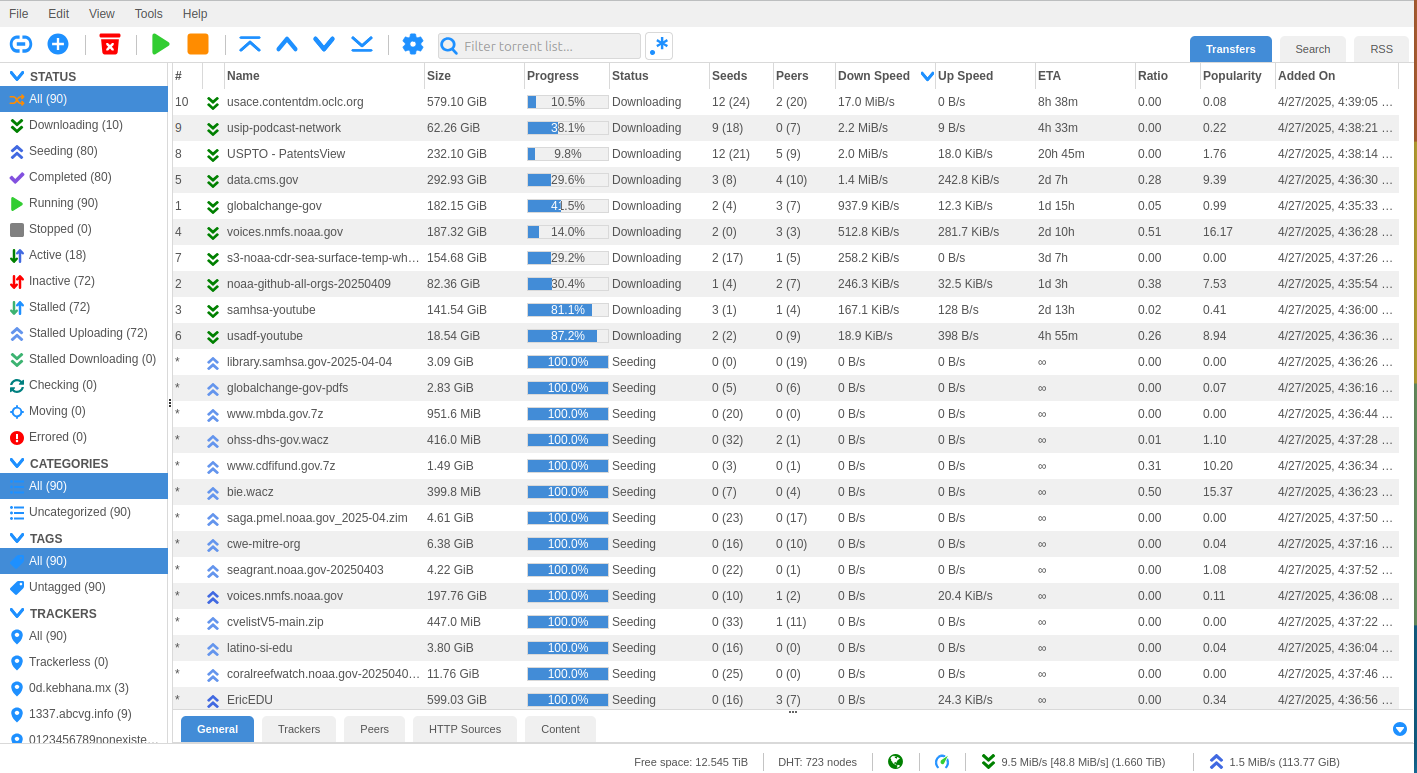Sort by Name column header

pos(324,76)
